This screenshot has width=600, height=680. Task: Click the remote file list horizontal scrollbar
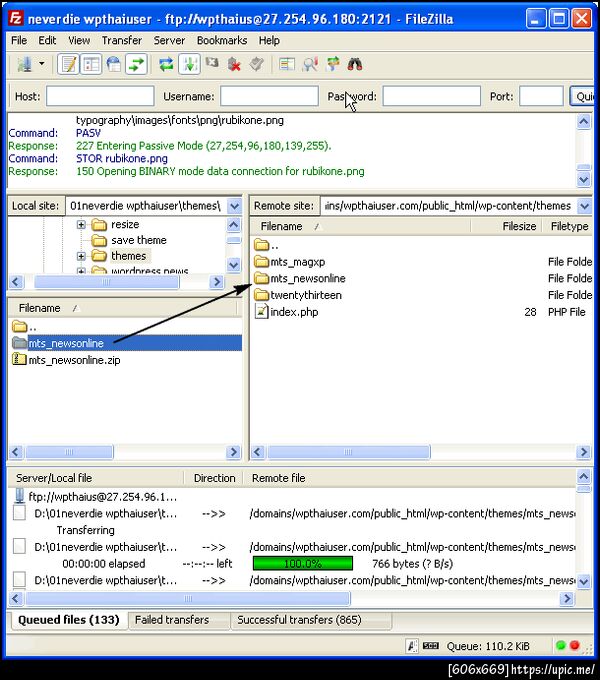(x=349, y=452)
